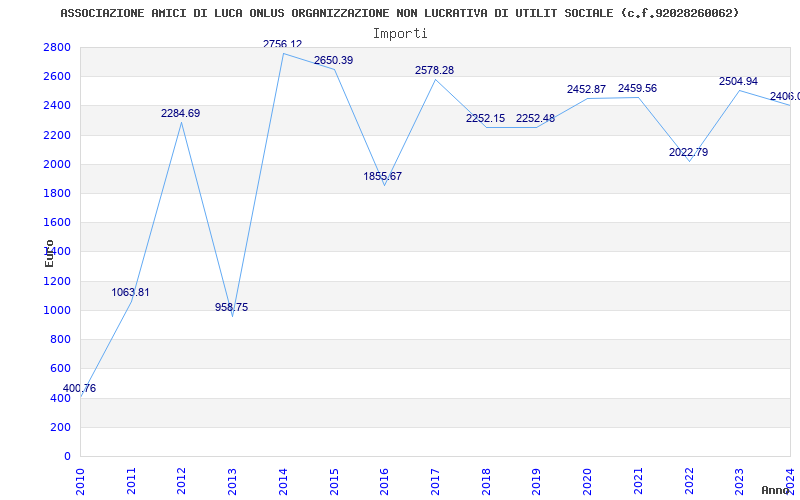The width and height of the screenshot is (800, 500).
Task: Click the 400.76 data label for 2010
Action: (79, 388)
